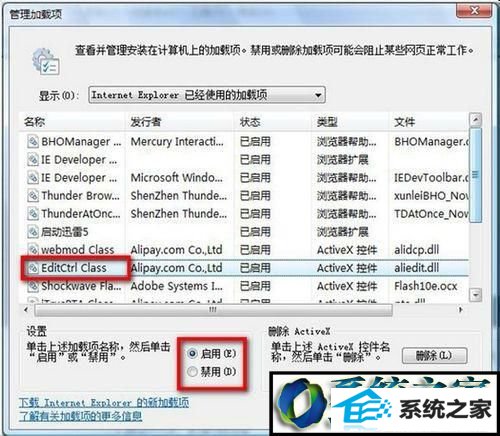This screenshot has width=500, height=436.
Task: Click the horizontal scrollbar thumb
Action: click(213, 310)
